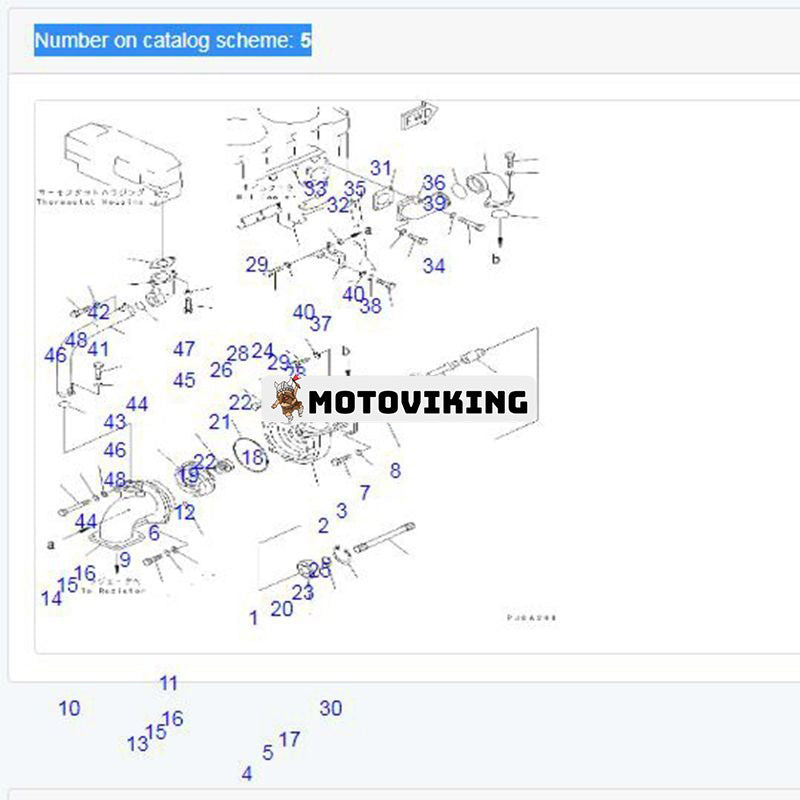Select the highlighted "Number on catalog scheme" heading
The height and width of the screenshot is (800, 800).
[x=172, y=41]
